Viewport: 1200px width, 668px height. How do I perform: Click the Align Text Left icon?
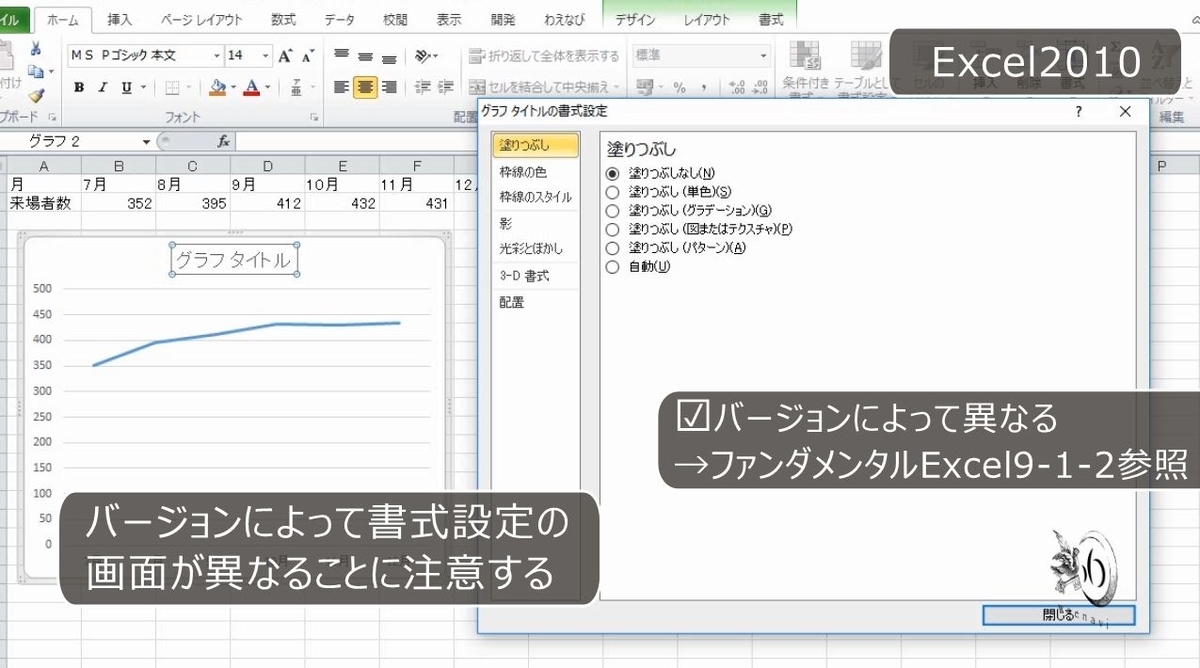(x=342, y=88)
